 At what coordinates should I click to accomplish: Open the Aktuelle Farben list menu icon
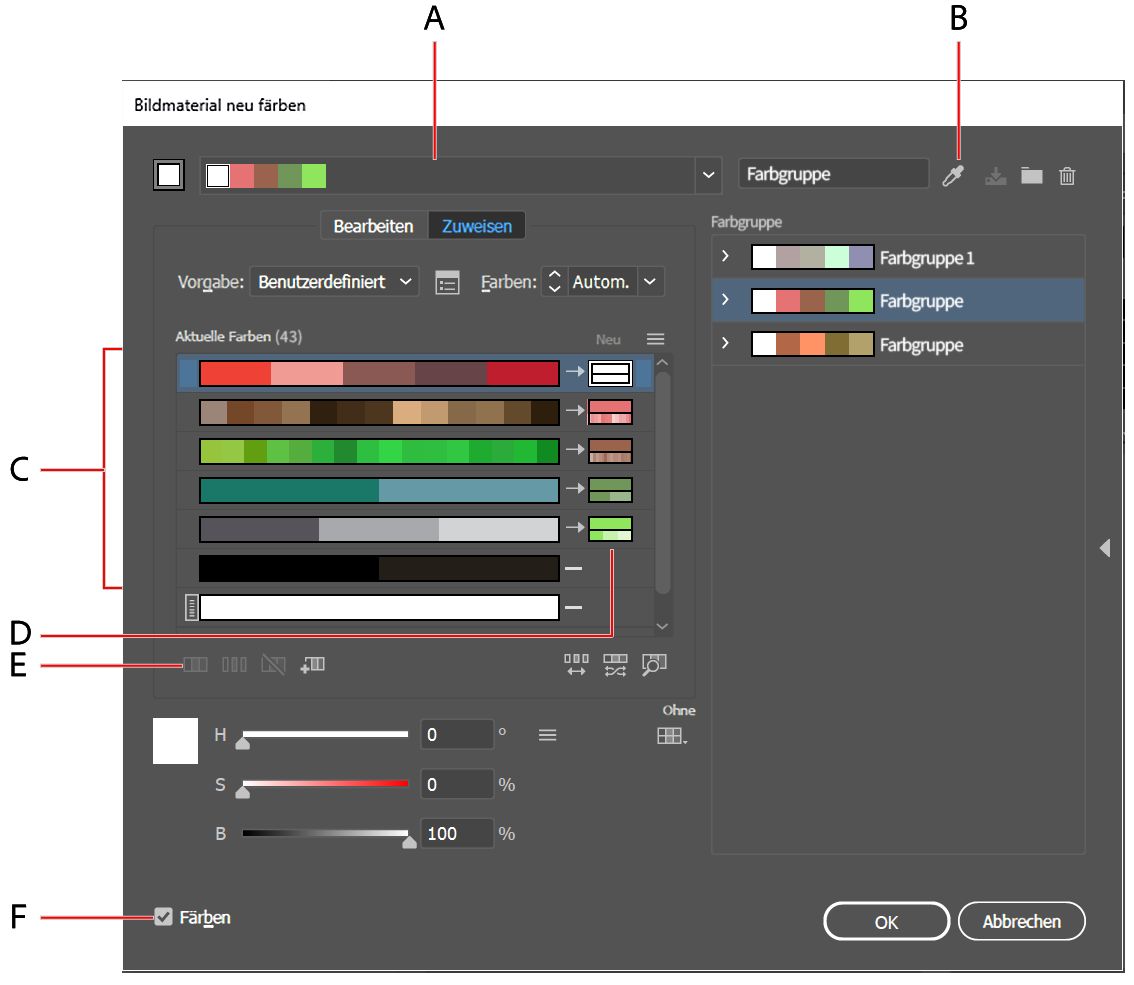[655, 339]
